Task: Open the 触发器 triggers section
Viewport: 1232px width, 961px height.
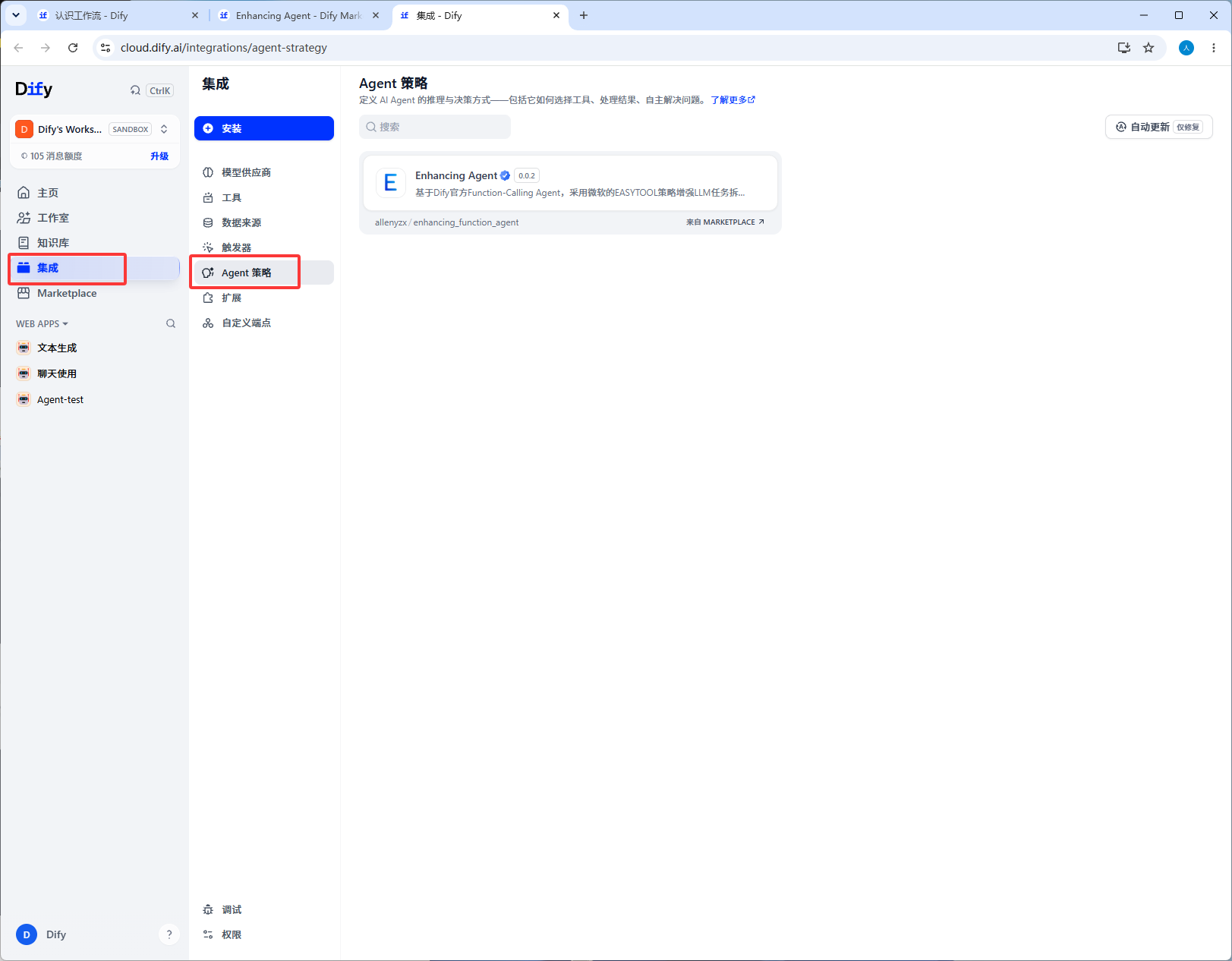Action: 264,247
